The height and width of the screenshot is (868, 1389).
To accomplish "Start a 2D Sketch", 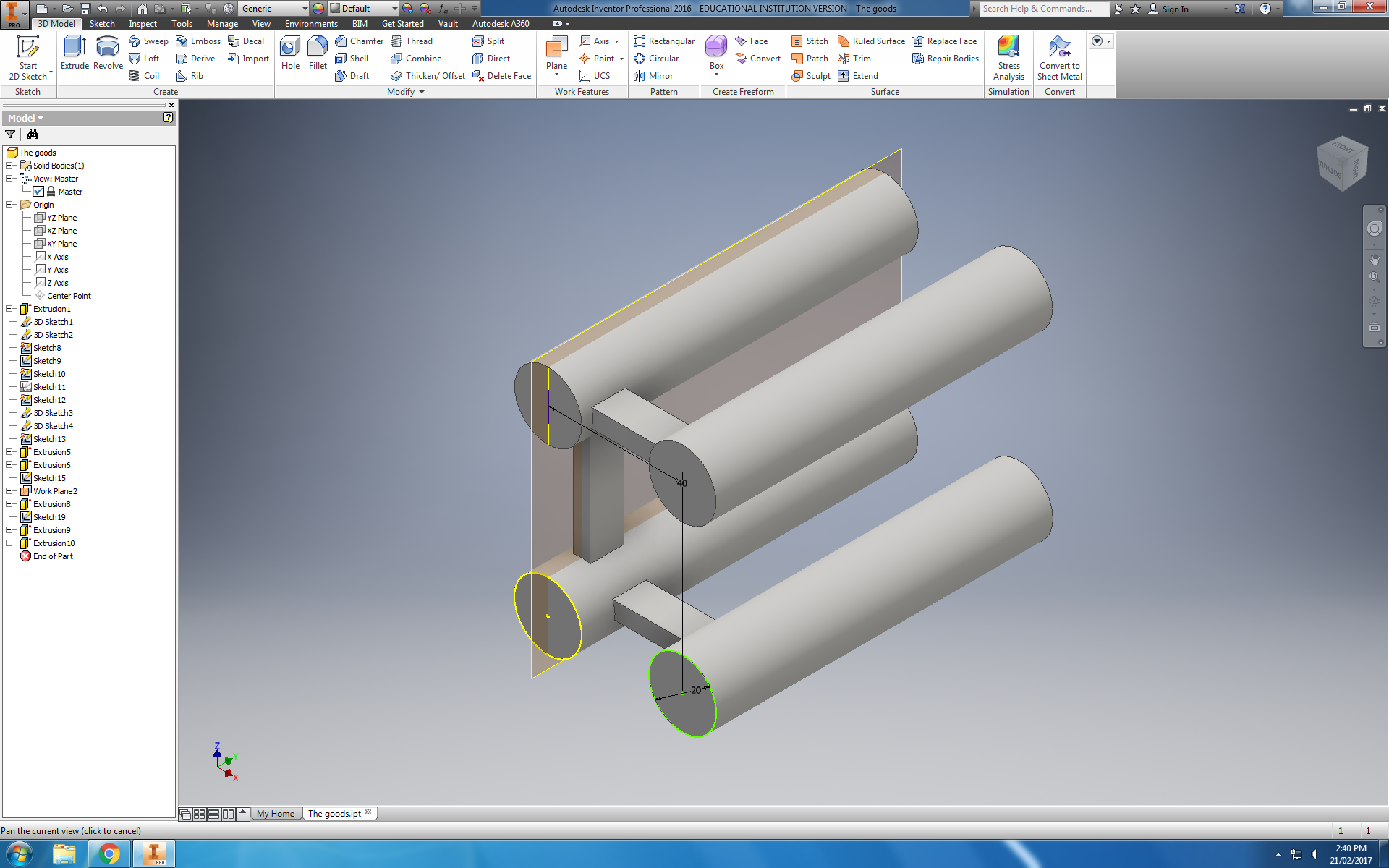I will [x=28, y=58].
